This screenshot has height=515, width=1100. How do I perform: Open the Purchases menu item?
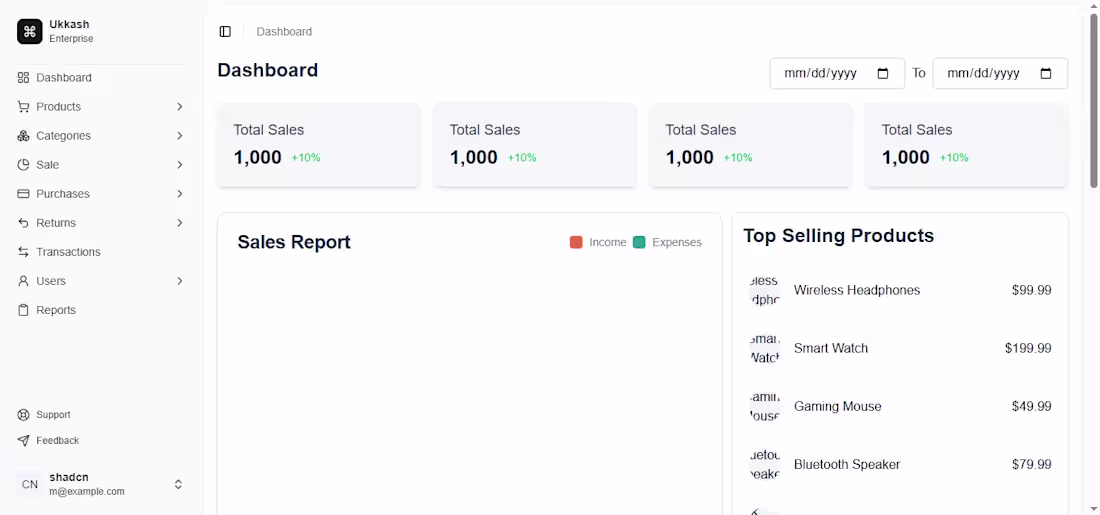pyautogui.click(x=63, y=194)
